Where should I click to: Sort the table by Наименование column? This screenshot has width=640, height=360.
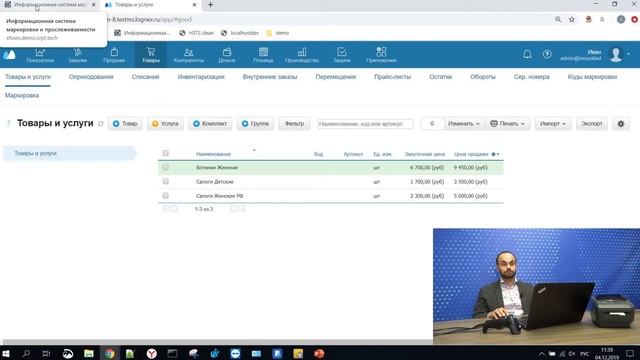213,154
